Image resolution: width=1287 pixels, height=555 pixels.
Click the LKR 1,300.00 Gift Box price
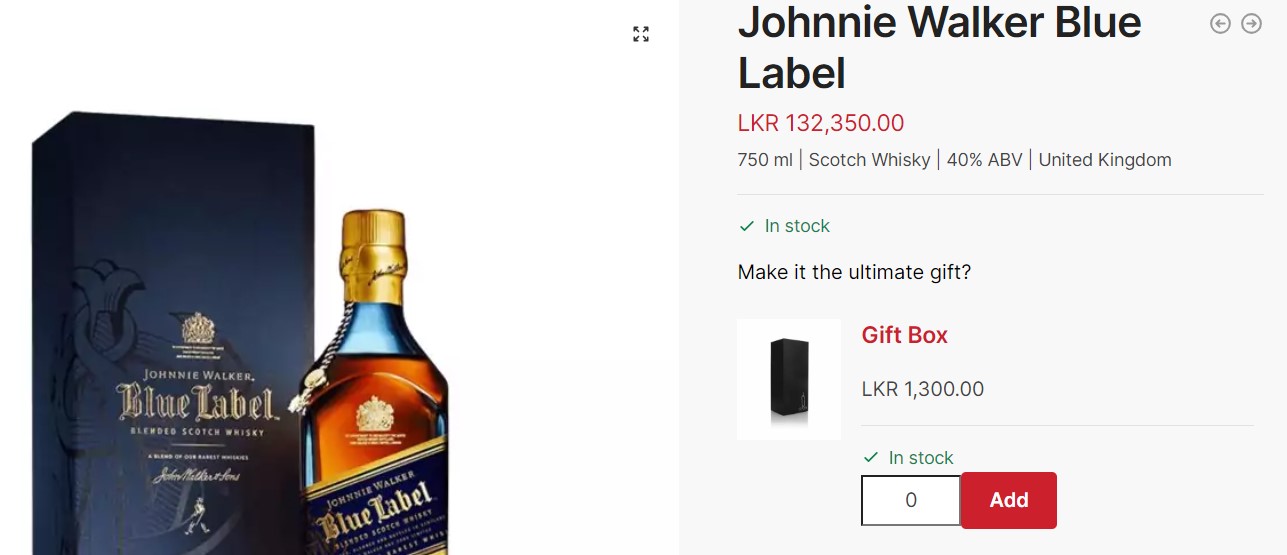(923, 389)
